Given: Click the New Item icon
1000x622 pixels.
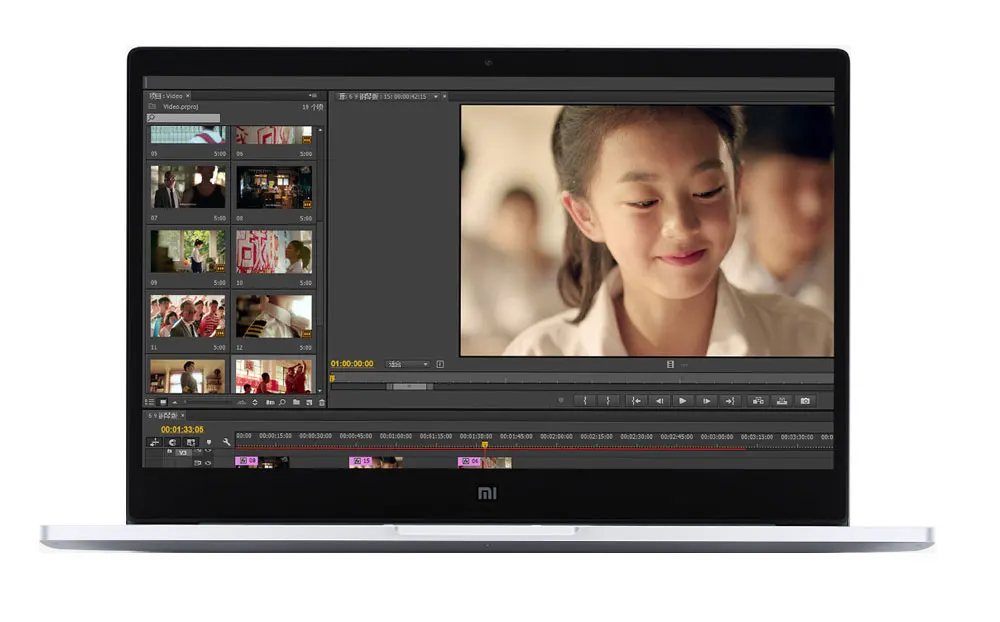Looking at the screenshot, I should (x=309, y=402).
